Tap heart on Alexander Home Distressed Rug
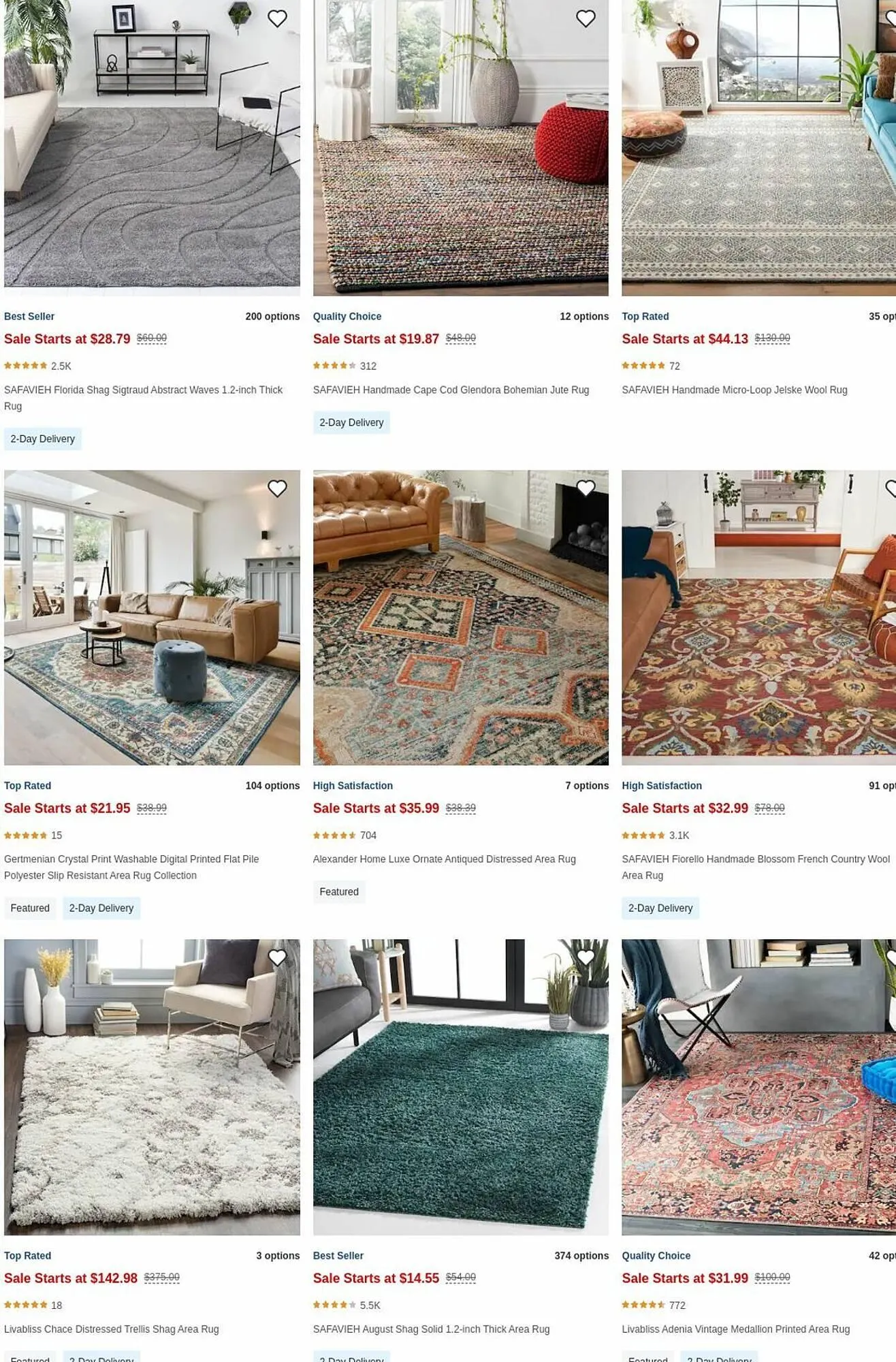 (x=586, y=488)
